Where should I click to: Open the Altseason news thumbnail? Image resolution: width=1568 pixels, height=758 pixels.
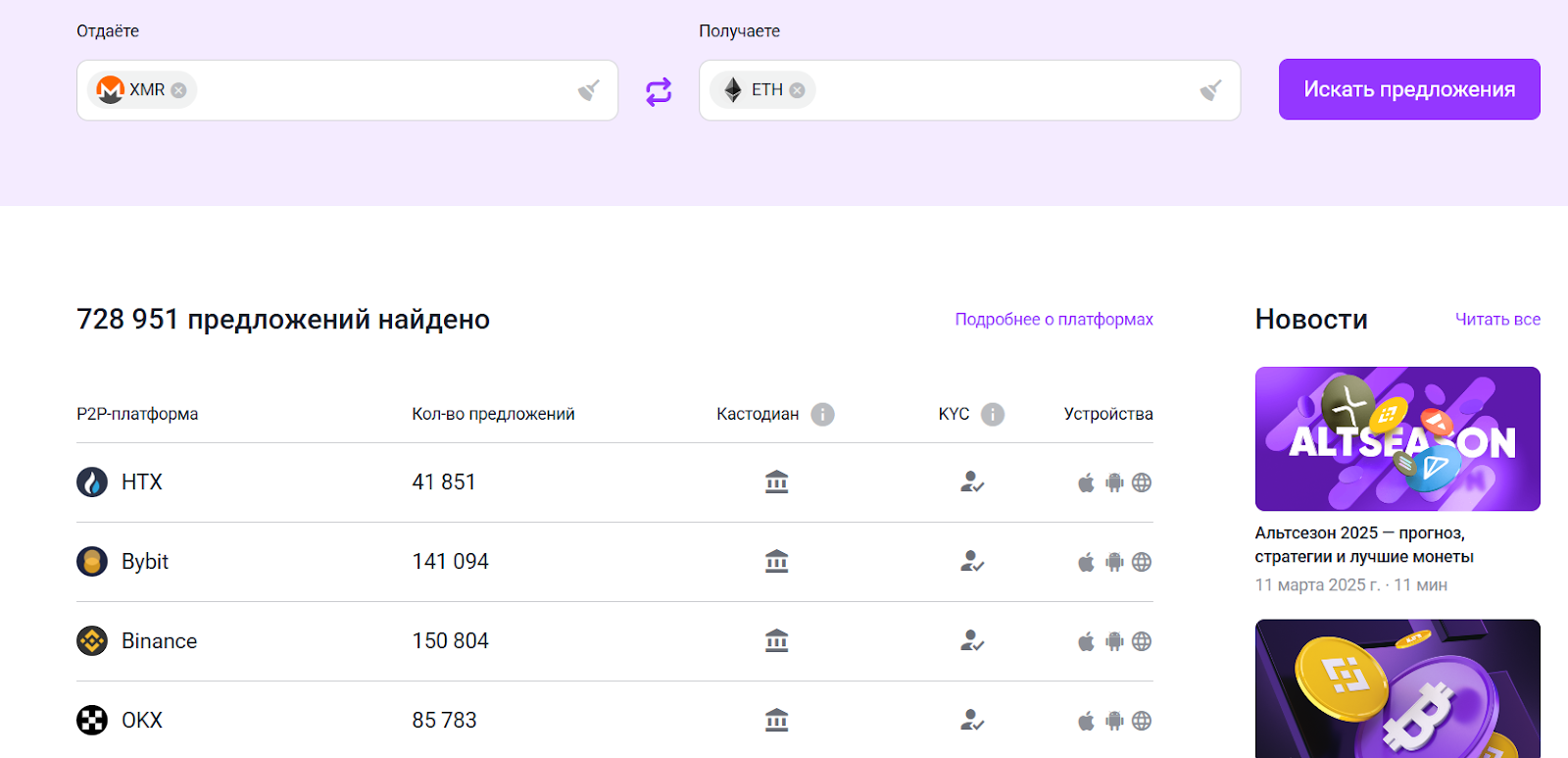pos(1397,438)
